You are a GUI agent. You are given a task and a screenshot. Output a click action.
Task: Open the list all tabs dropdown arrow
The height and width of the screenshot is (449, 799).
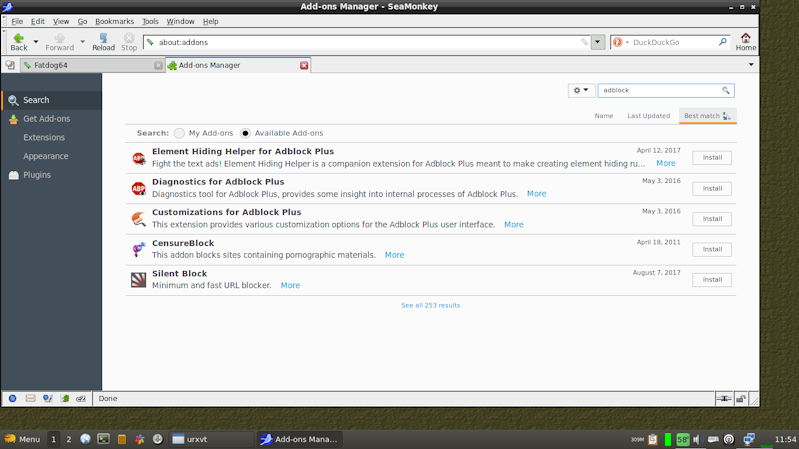click(x=751, y=65)
